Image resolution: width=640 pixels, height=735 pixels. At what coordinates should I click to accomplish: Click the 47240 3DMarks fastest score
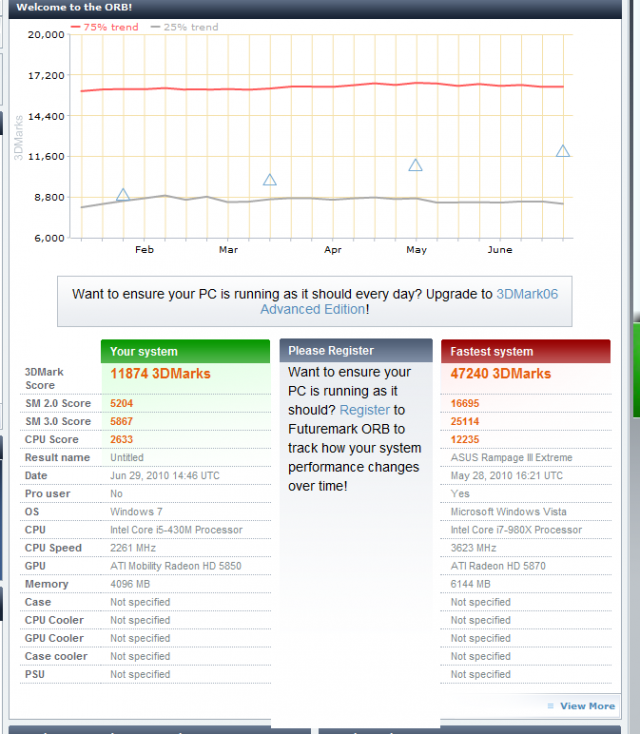[501, 374]
